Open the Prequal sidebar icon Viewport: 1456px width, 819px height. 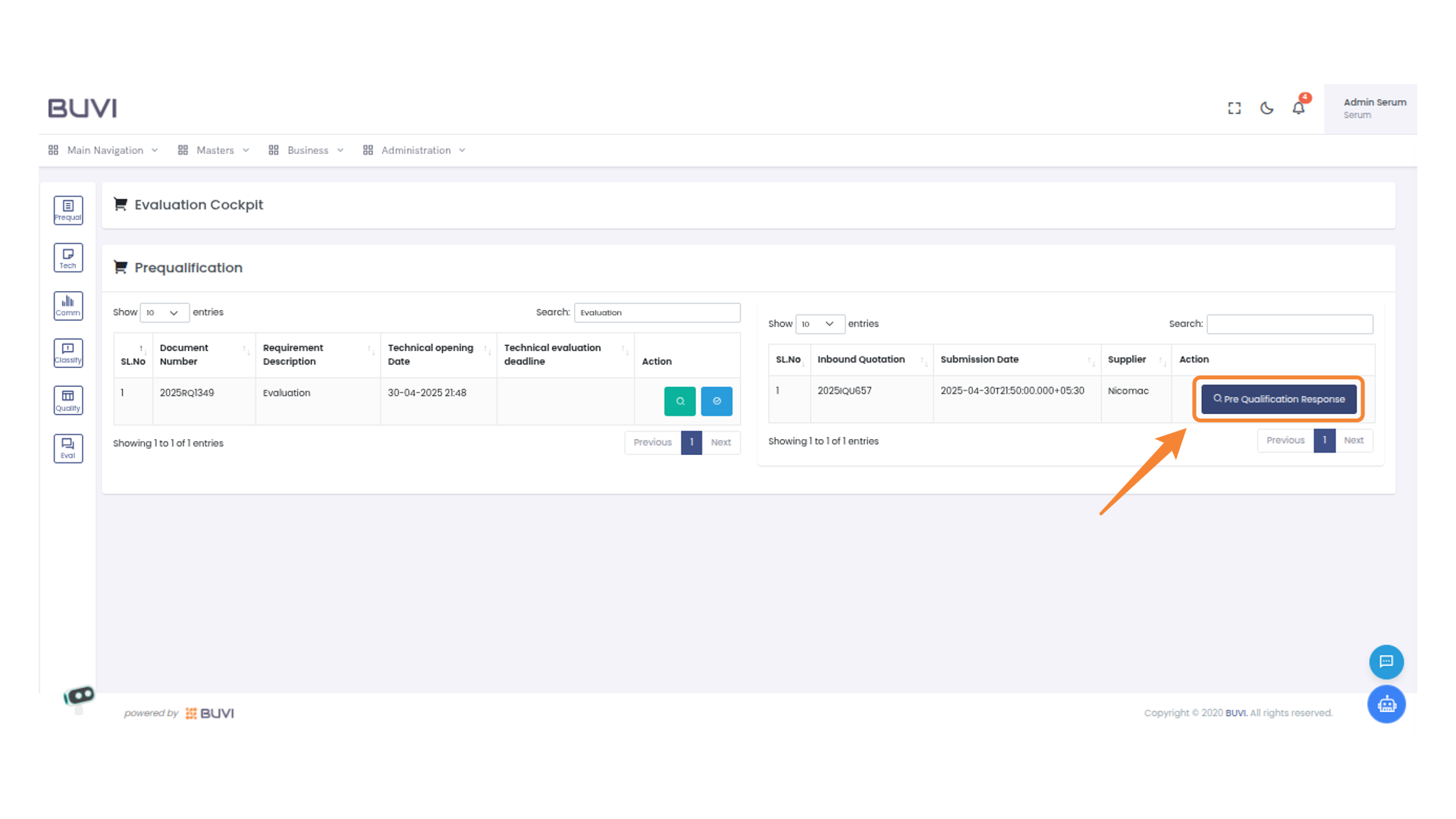pos(67,210)
